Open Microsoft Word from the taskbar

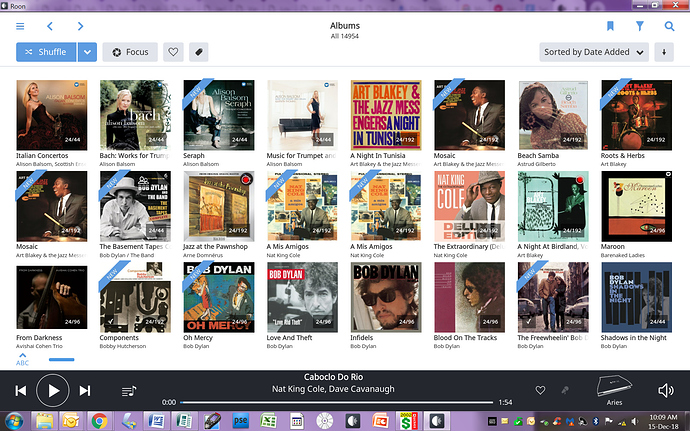[x=156, y=421]
